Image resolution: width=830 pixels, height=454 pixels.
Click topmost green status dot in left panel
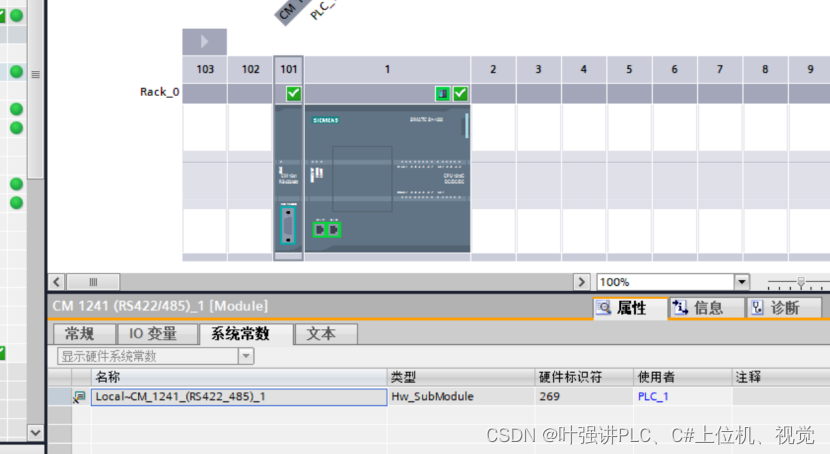(16, 15)
